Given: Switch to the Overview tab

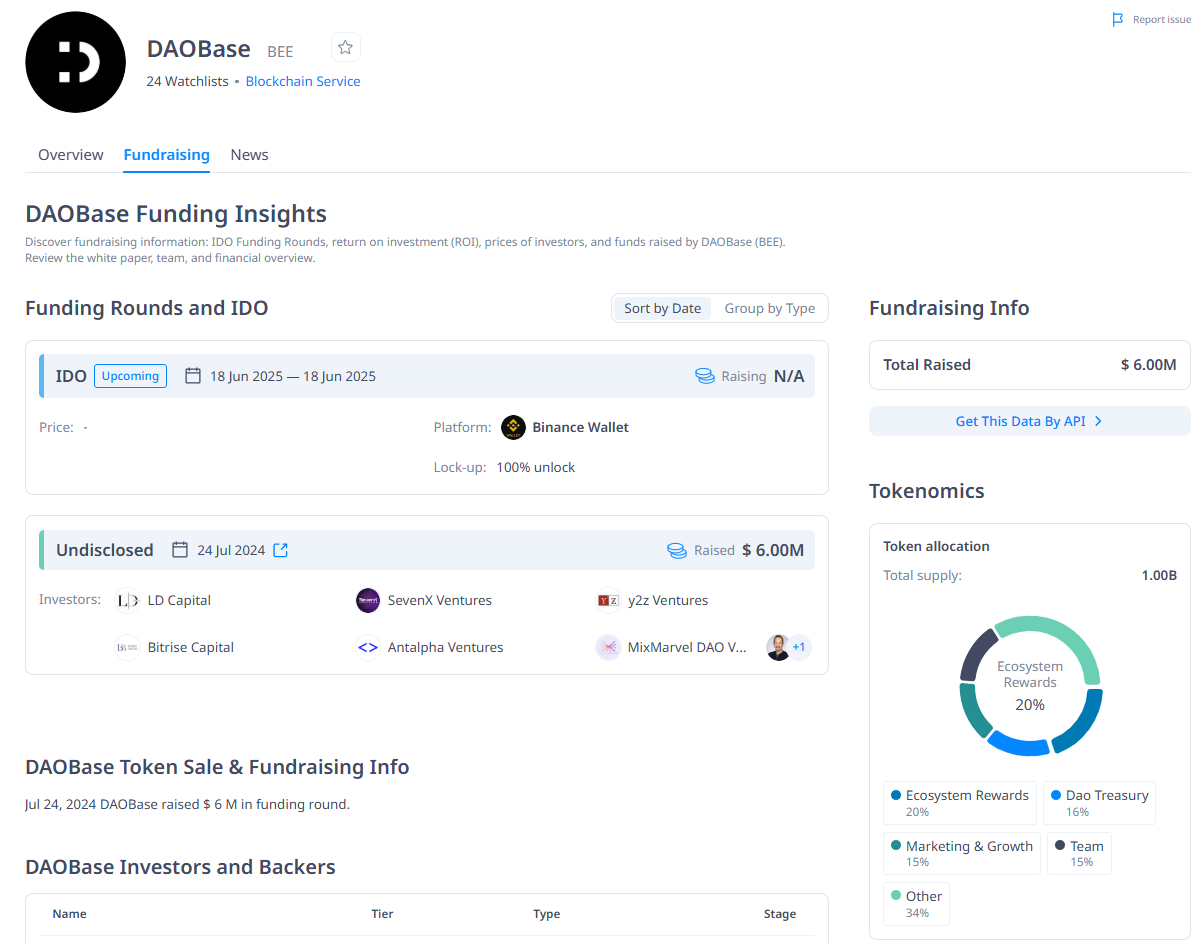Looking at the screenshot, I should click(71, 154).
